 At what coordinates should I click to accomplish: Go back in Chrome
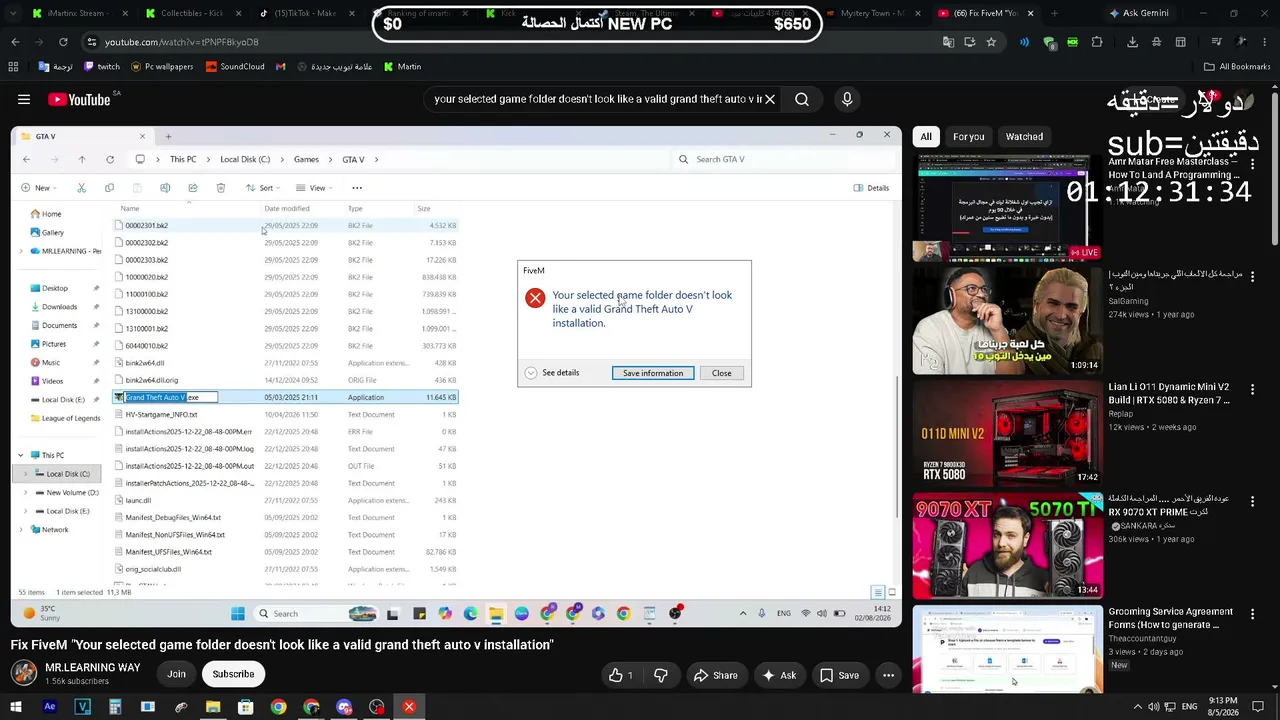coord(15,42)
